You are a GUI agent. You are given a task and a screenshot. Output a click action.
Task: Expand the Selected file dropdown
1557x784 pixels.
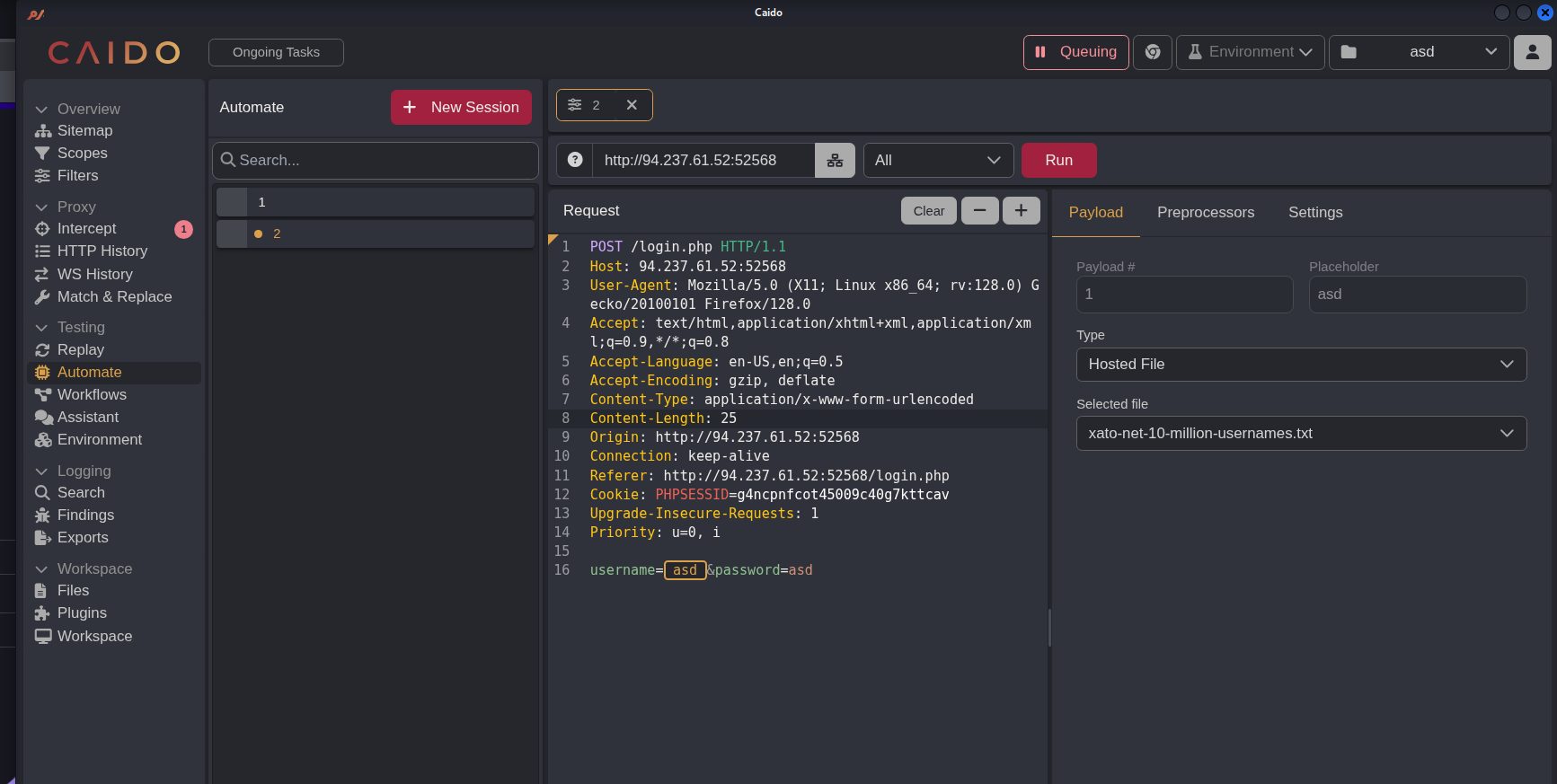pos(1300,434)
